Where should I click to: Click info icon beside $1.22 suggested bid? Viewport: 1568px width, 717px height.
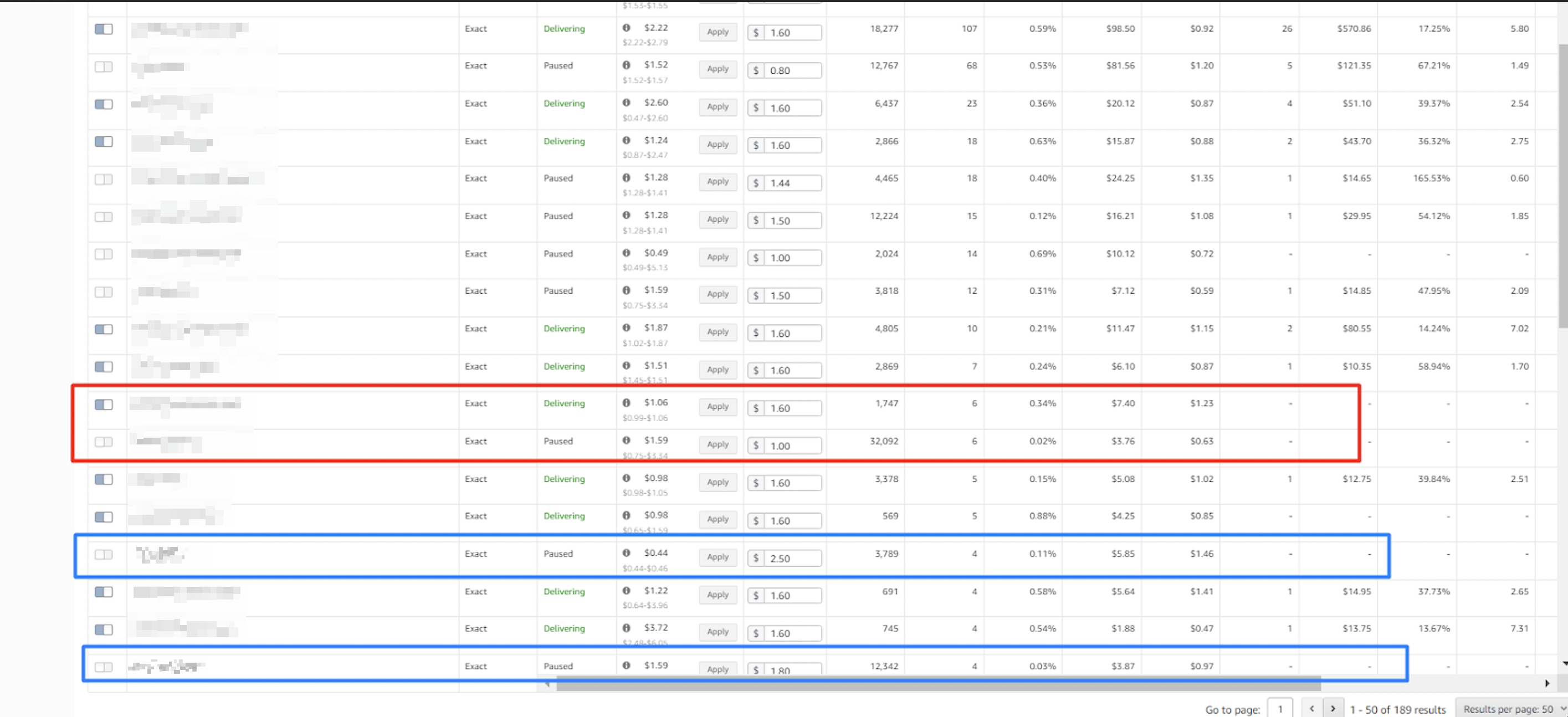pos(626,591)
